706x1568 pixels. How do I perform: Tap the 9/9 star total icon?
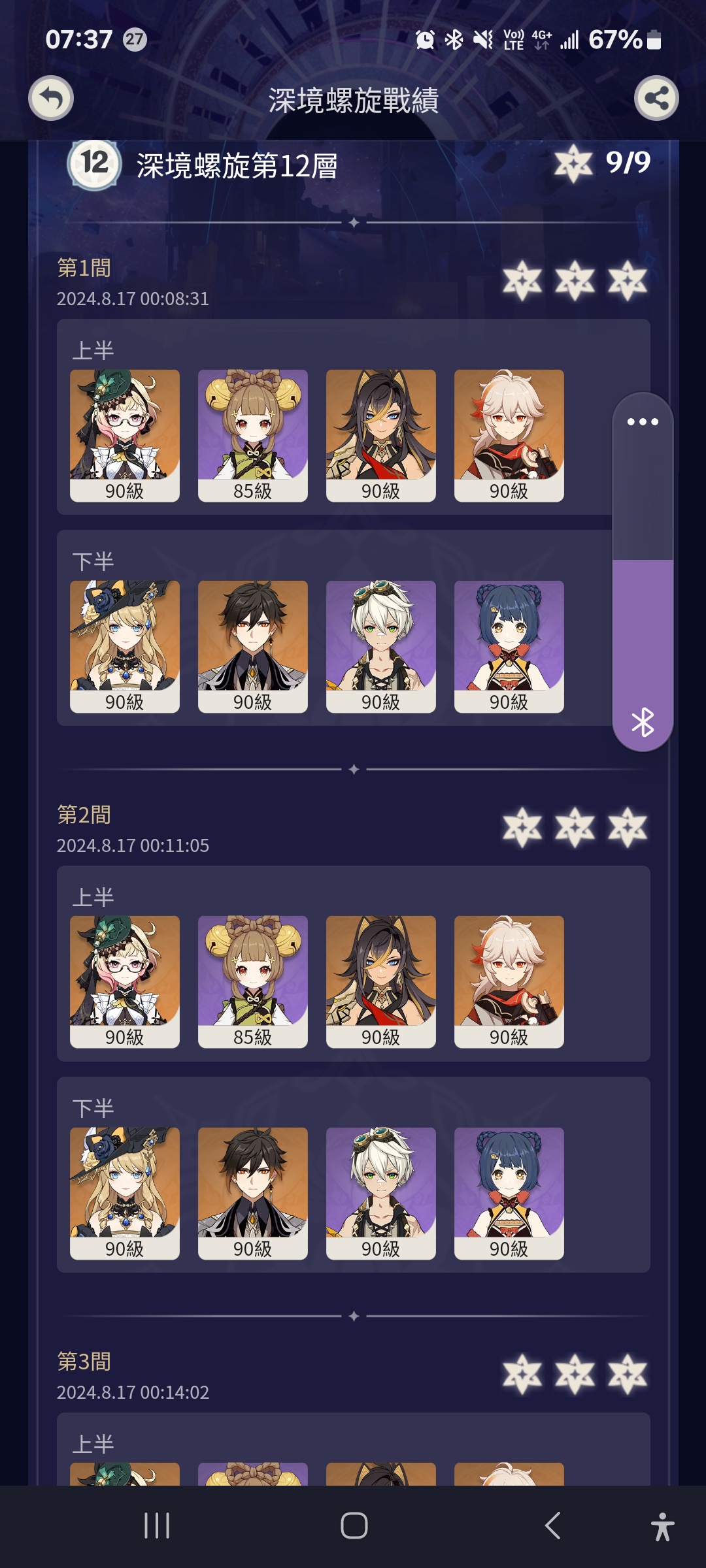[573, 163]
